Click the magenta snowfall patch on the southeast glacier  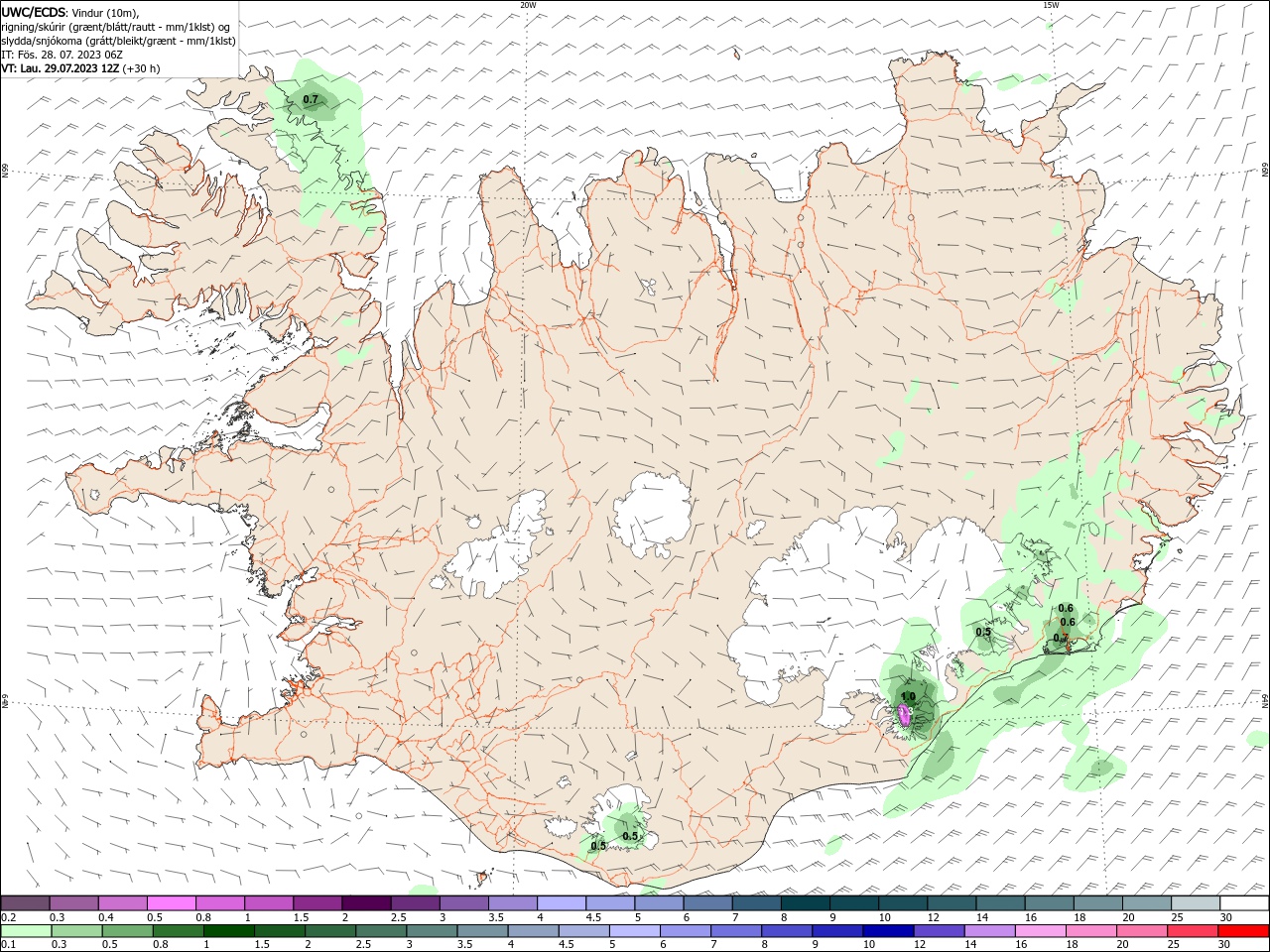coord(904,715)
